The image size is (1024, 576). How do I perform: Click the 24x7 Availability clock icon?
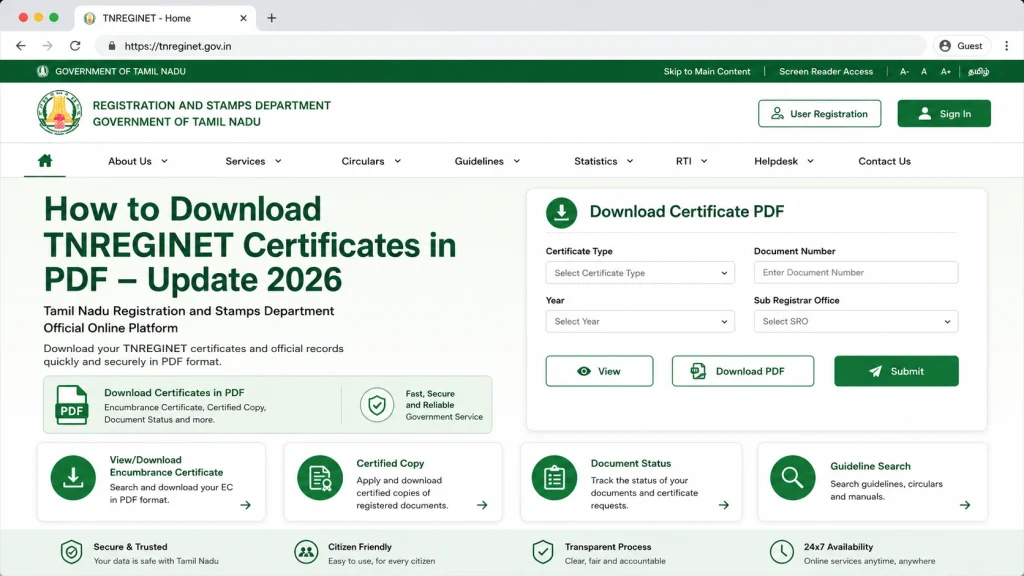[781, 552]
